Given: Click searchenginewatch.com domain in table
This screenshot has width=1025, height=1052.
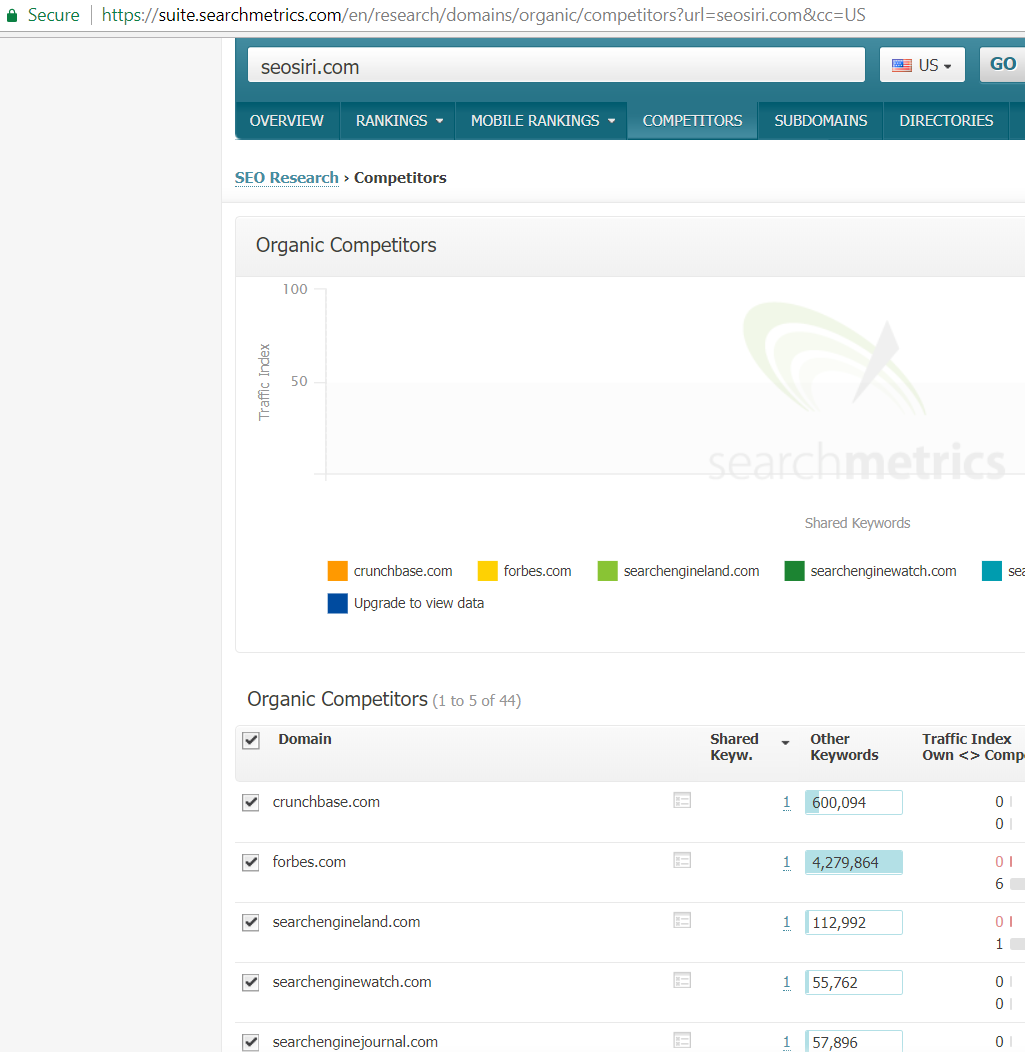Looking at the screenshot, I should click(352, 982).
